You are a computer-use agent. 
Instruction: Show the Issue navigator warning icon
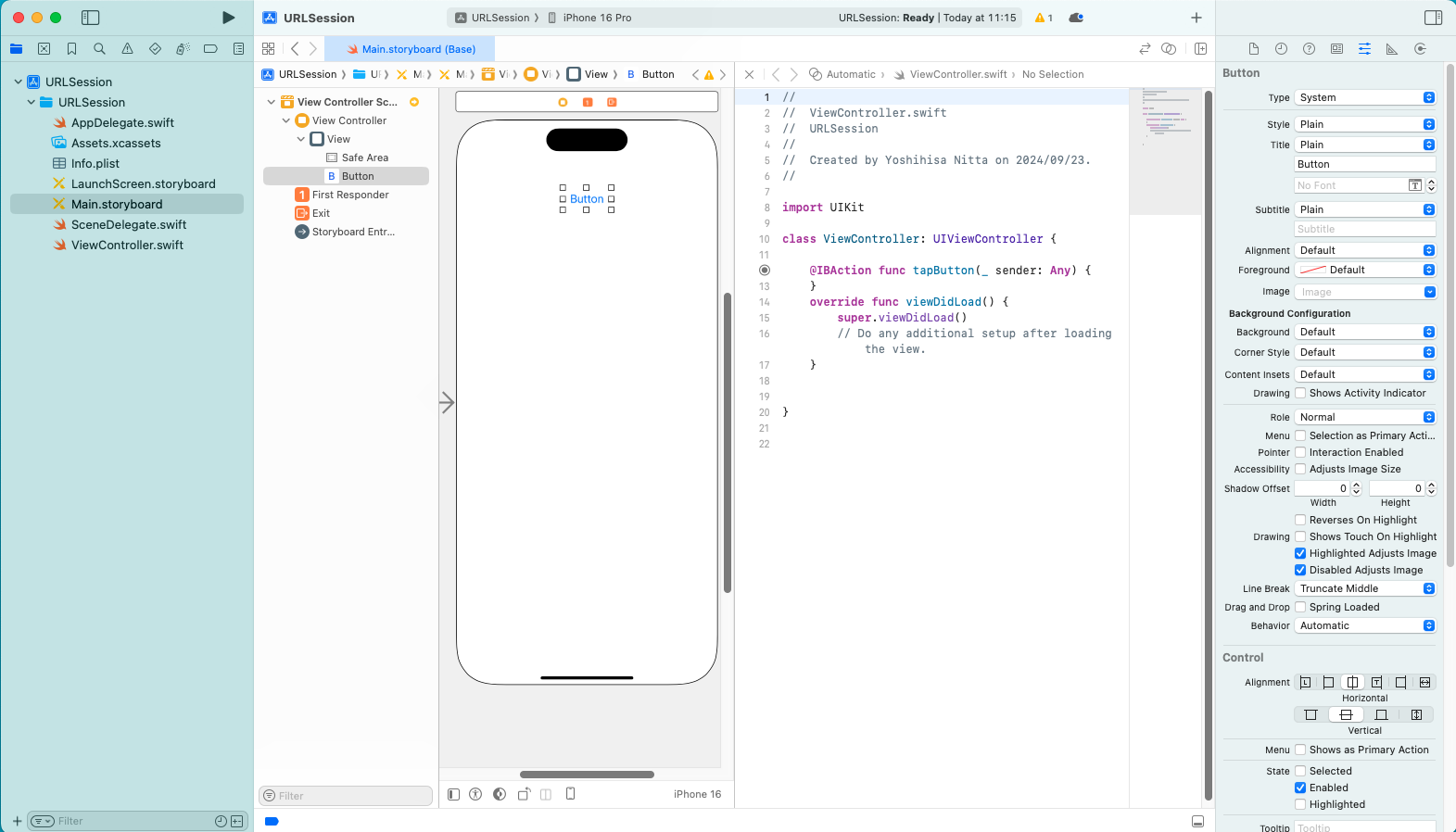click(127, 49)
